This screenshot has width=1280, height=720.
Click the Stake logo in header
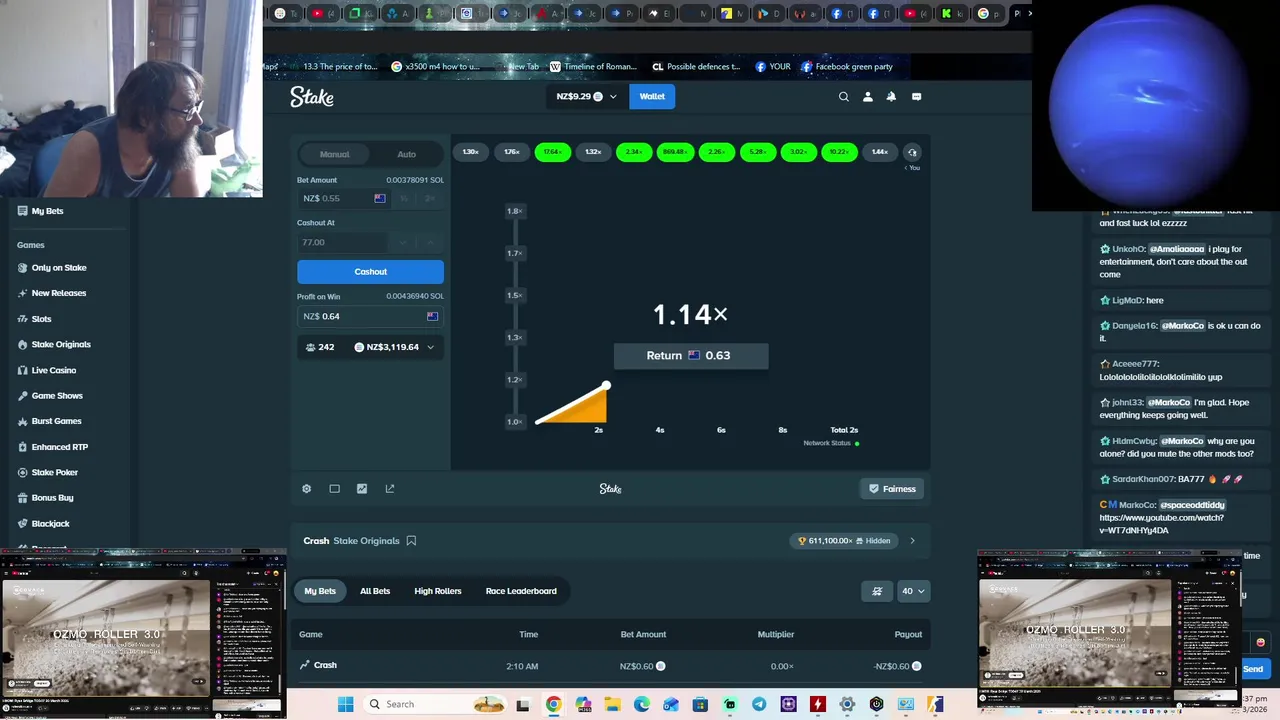pos(312,97)
